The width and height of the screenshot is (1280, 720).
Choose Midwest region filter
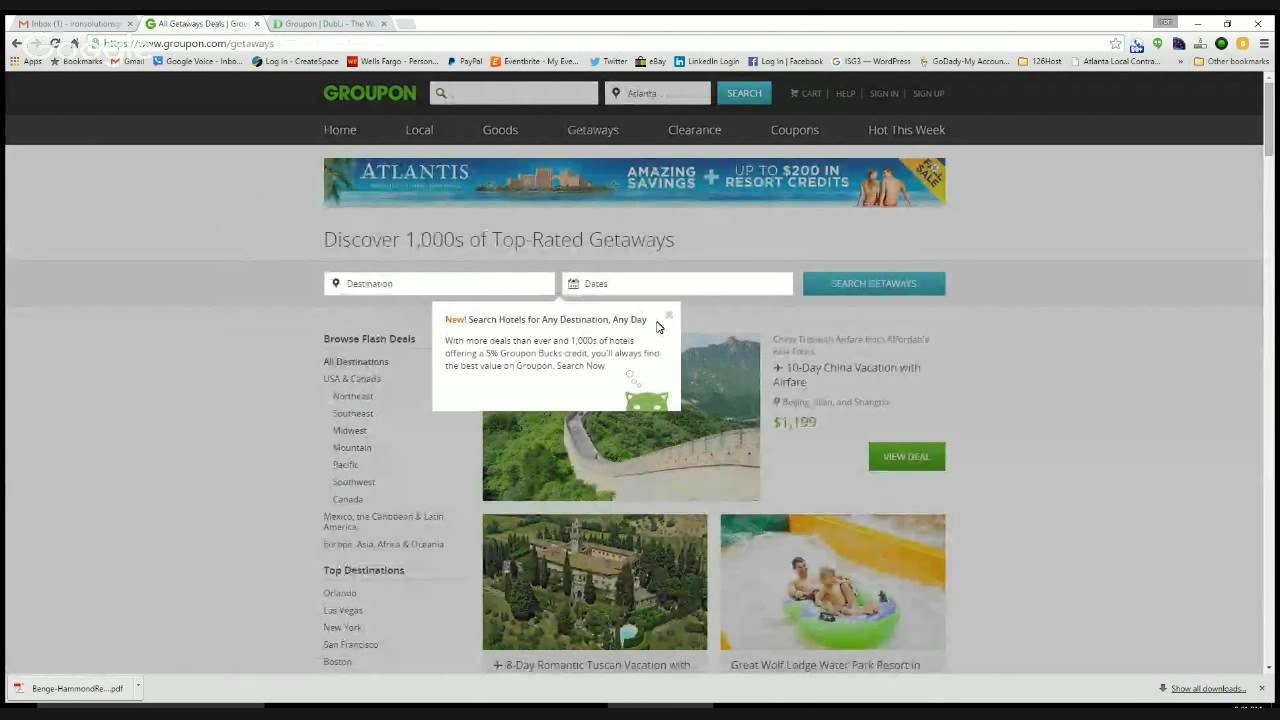[x=350, y=431]
